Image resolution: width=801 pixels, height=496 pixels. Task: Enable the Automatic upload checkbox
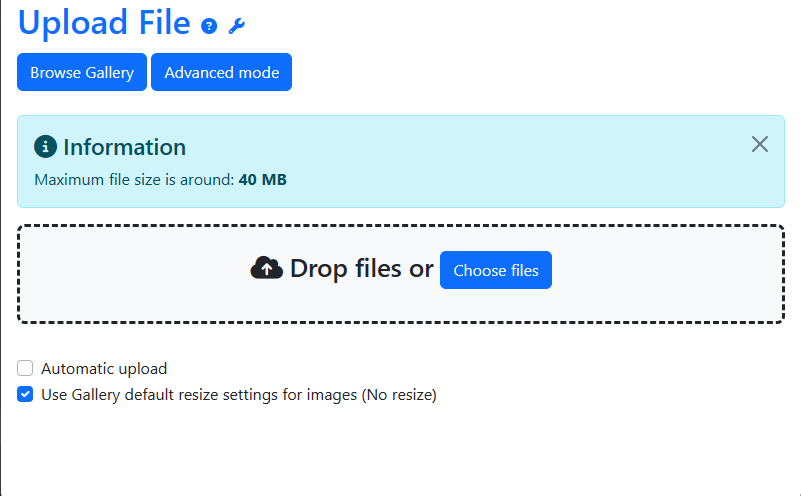[x=25, y=368]
